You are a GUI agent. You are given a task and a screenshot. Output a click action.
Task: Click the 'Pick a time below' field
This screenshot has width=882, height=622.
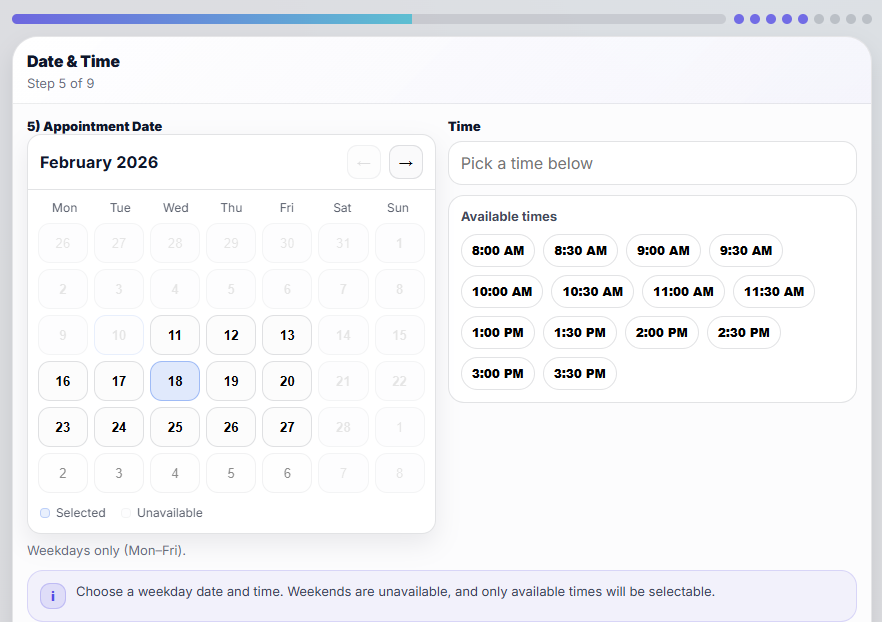pos(652,163)
